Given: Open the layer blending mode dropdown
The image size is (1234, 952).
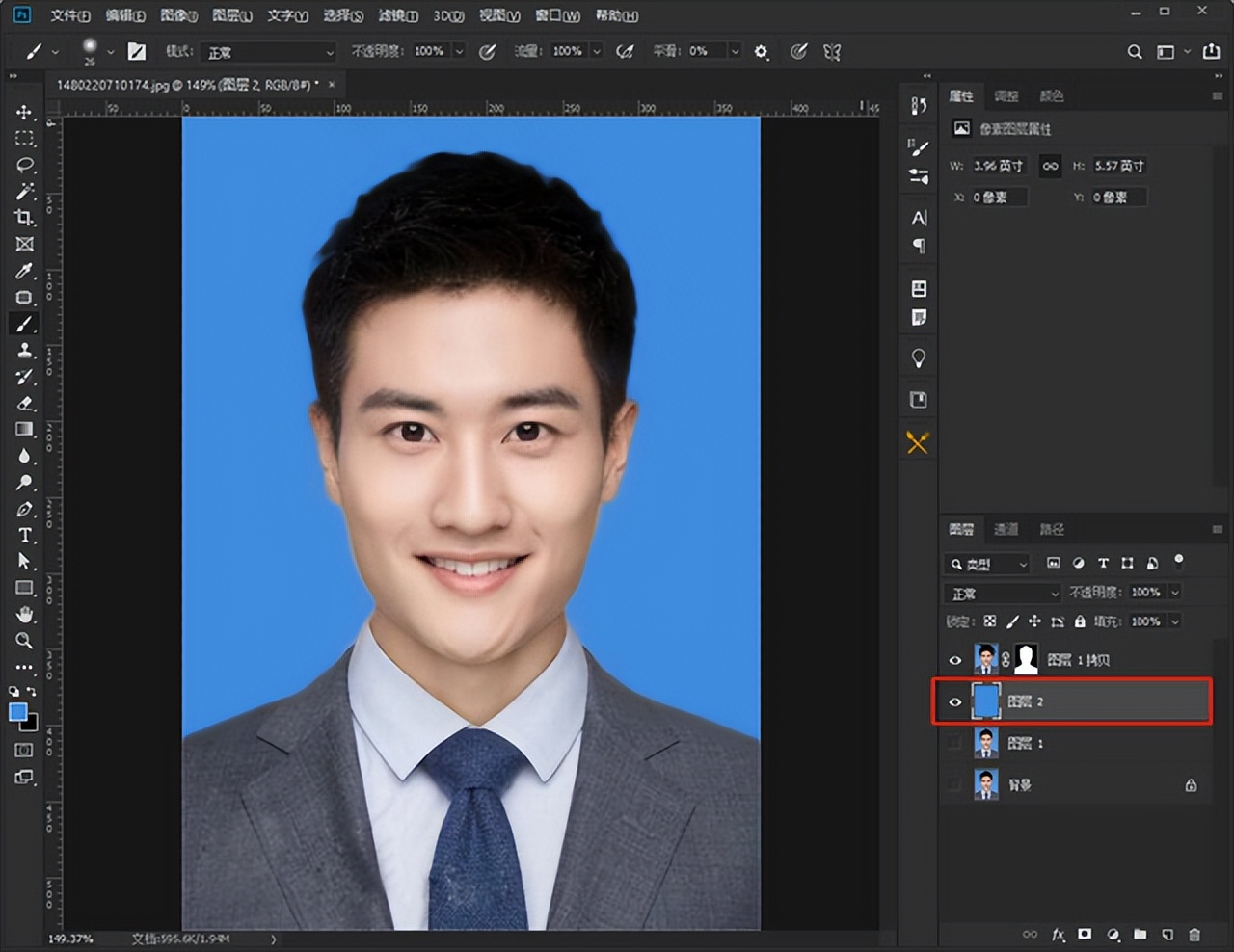Looking at the screenshot, I should point(1003,593).
